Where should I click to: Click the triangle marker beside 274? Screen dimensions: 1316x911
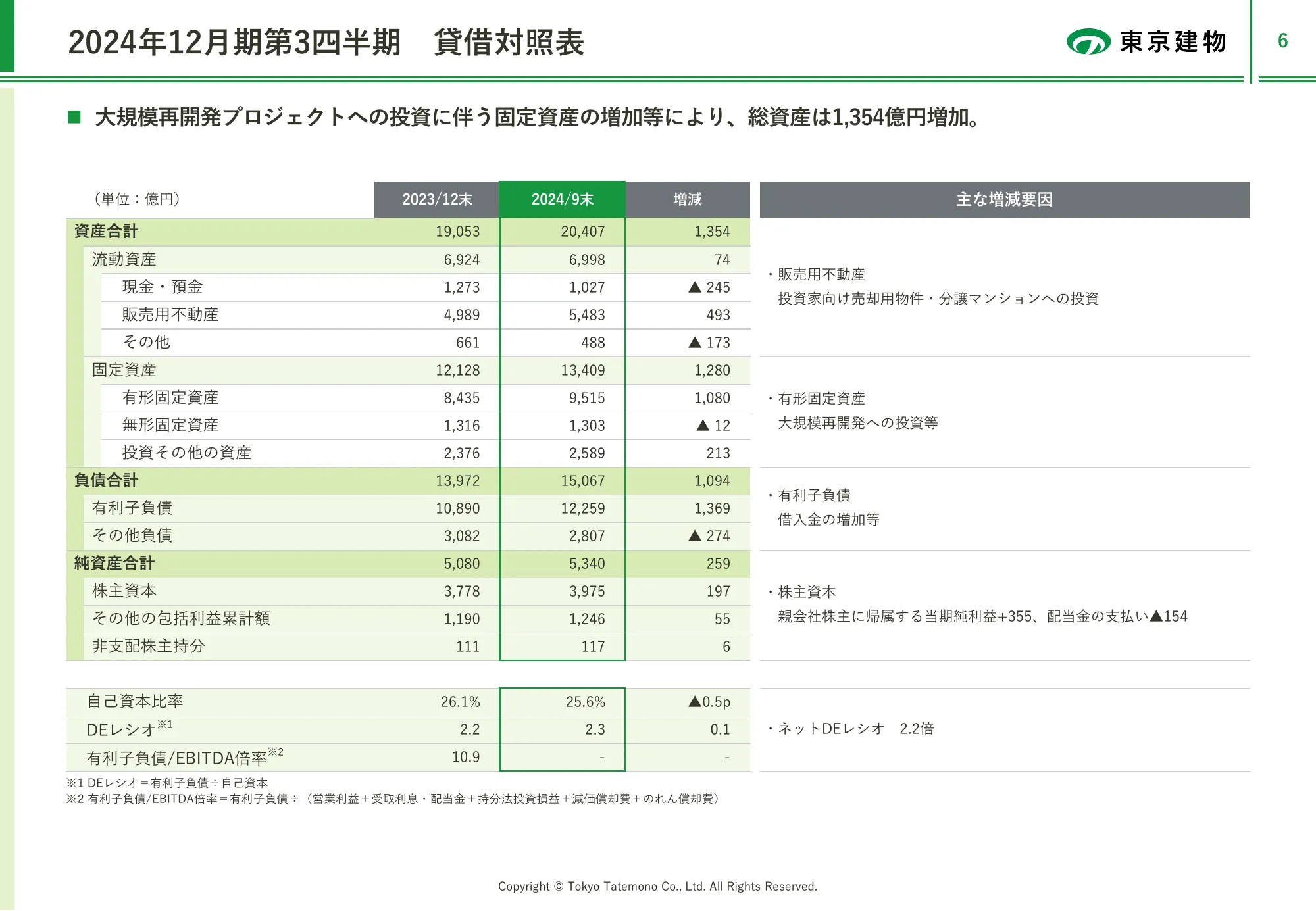pos(694,535)
